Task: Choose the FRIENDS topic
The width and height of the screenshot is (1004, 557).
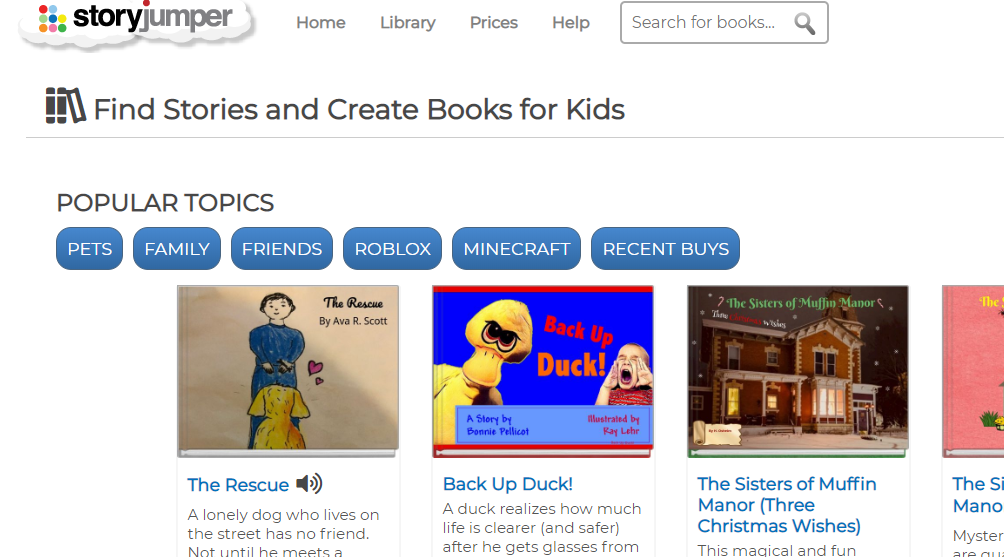Action: pyautogui.click(x=282, y=249)
